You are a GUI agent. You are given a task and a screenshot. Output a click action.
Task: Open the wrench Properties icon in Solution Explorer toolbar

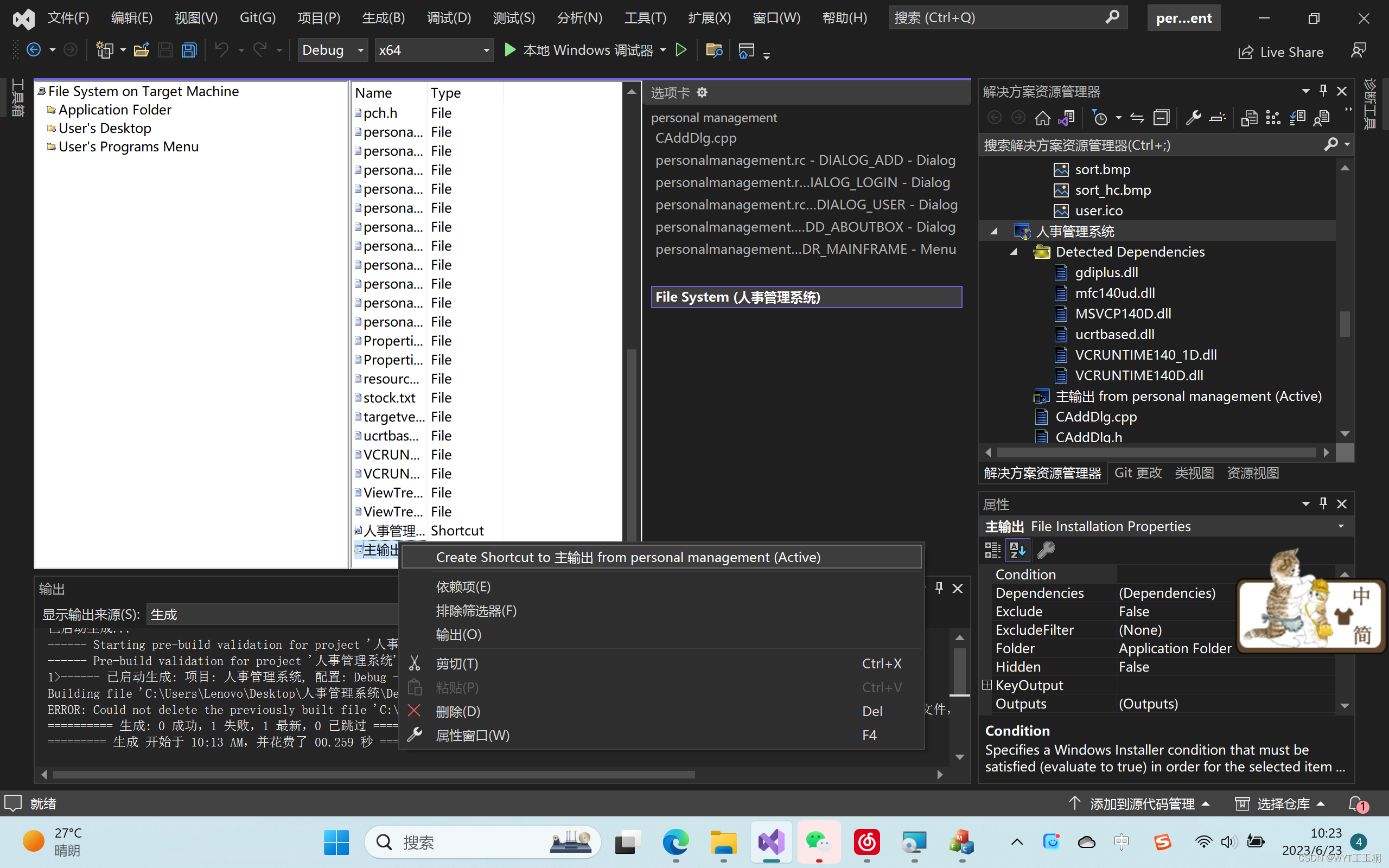pyautogui.click(x=1194, y=117)
